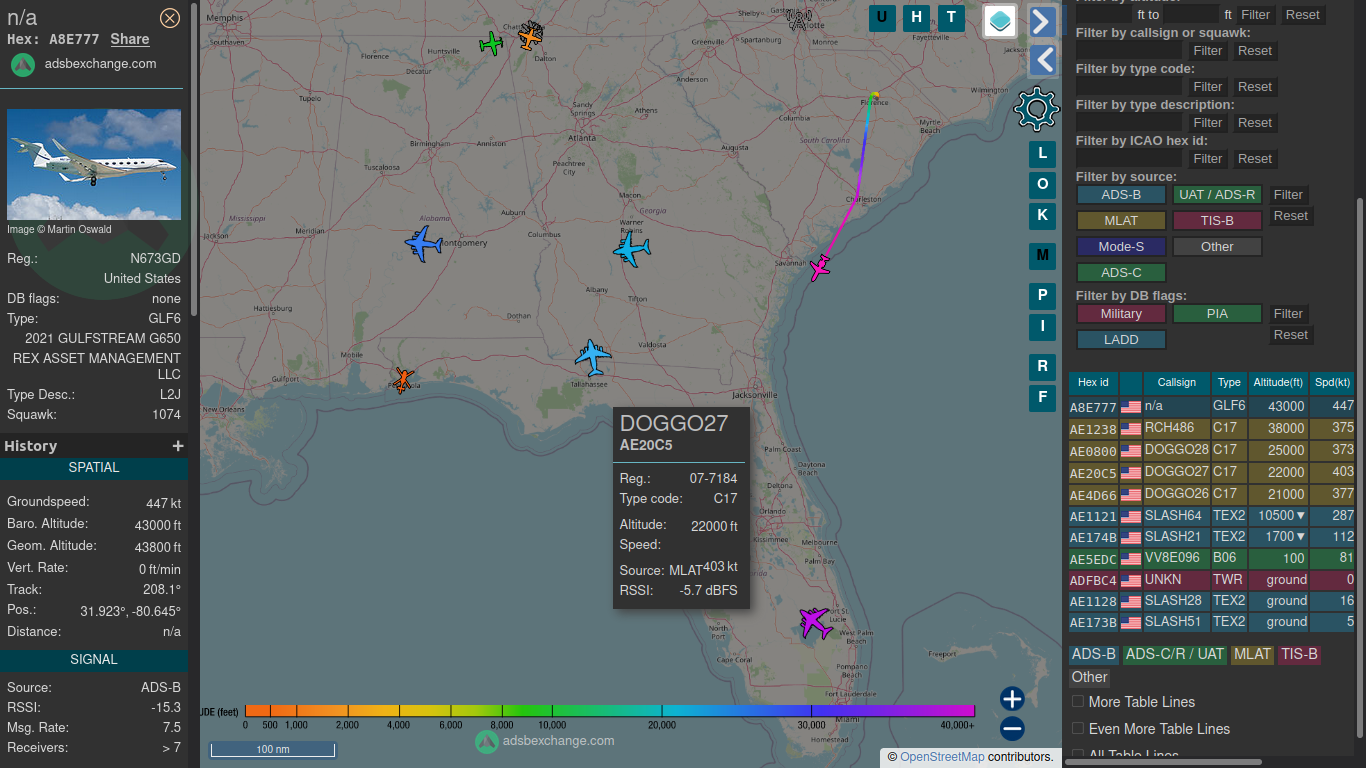Screen dimensions: 1366x768
Task: Collapse the sidebar with the left arrow
Action: click(1043, 61)
